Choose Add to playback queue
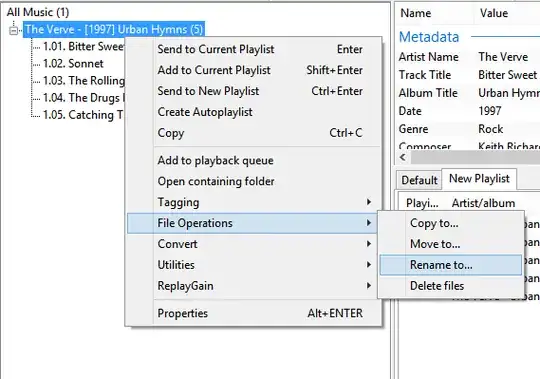 254,161
